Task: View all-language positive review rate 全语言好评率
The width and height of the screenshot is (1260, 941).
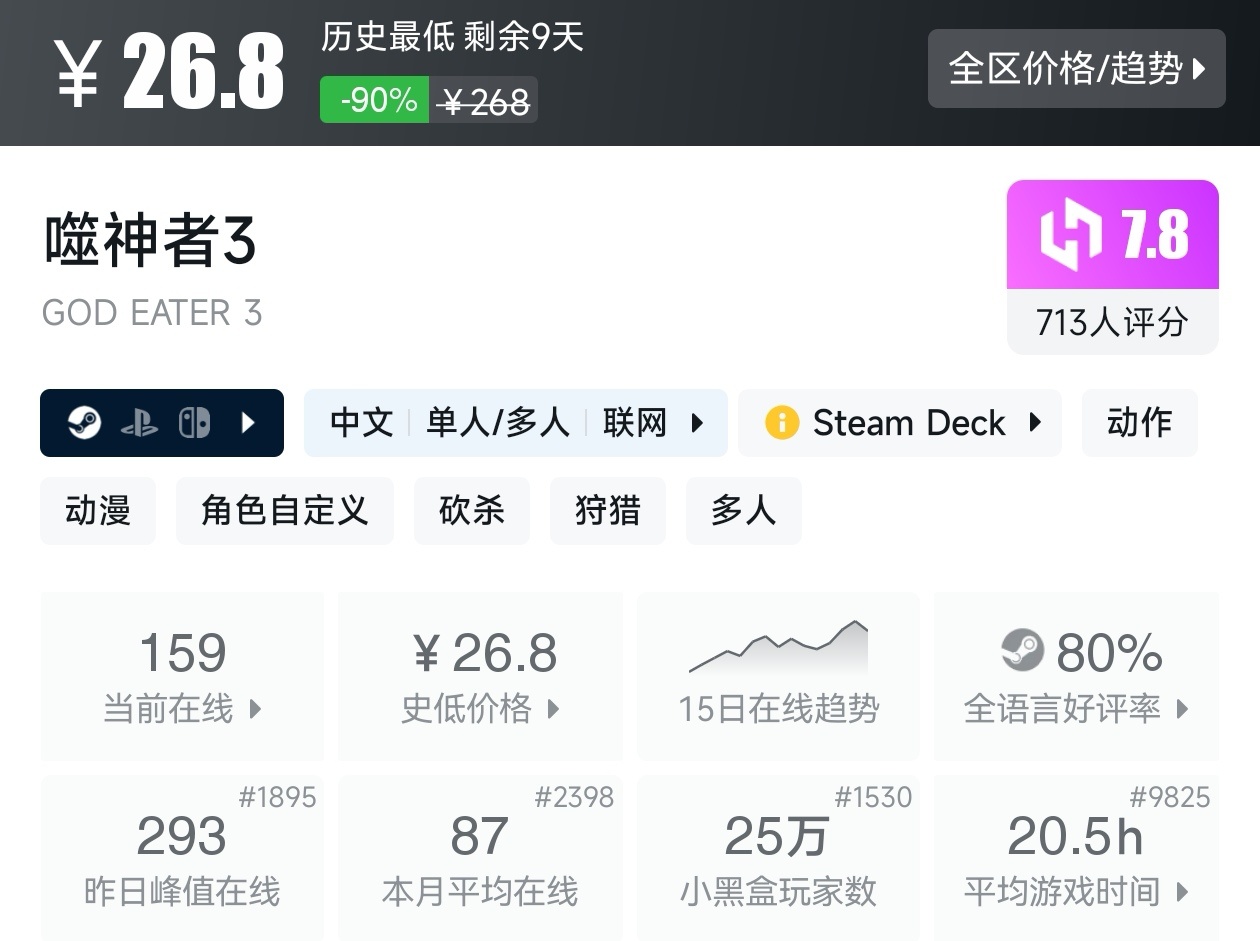Action: click(1076, 675)
